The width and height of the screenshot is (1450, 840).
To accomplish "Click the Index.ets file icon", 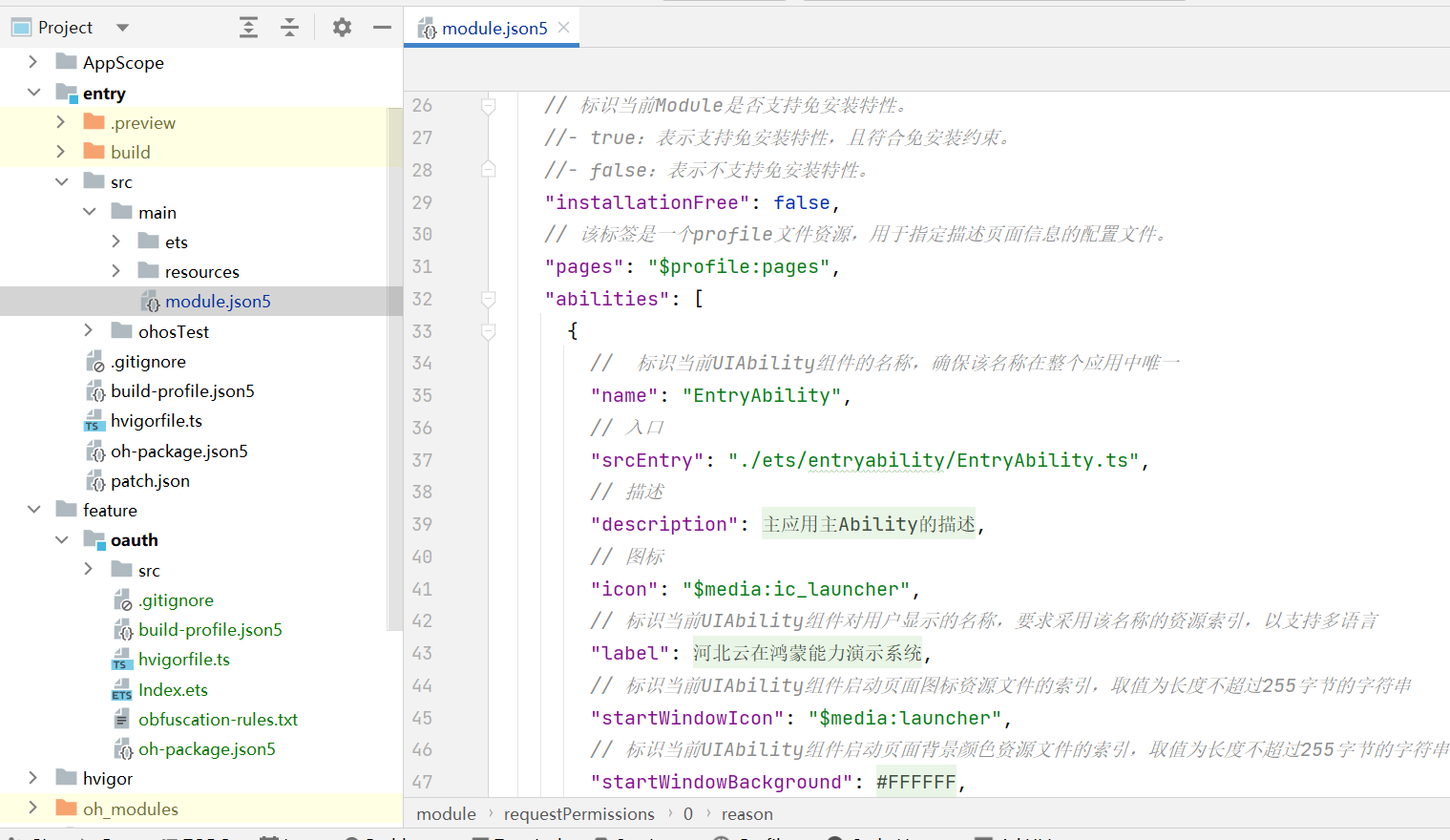I will click(122, 689).
